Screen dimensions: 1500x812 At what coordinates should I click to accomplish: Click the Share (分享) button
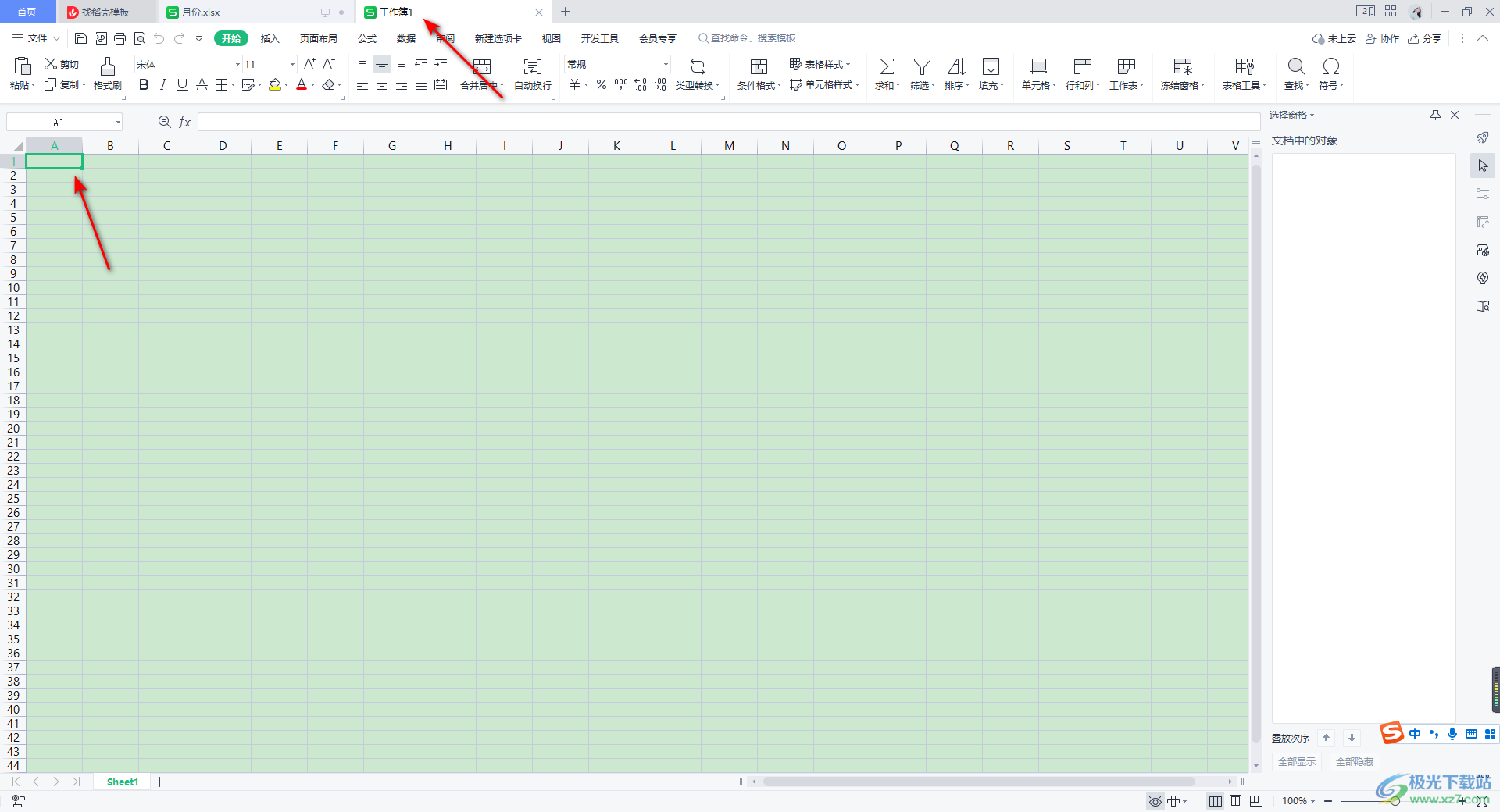click(1424, 38)
